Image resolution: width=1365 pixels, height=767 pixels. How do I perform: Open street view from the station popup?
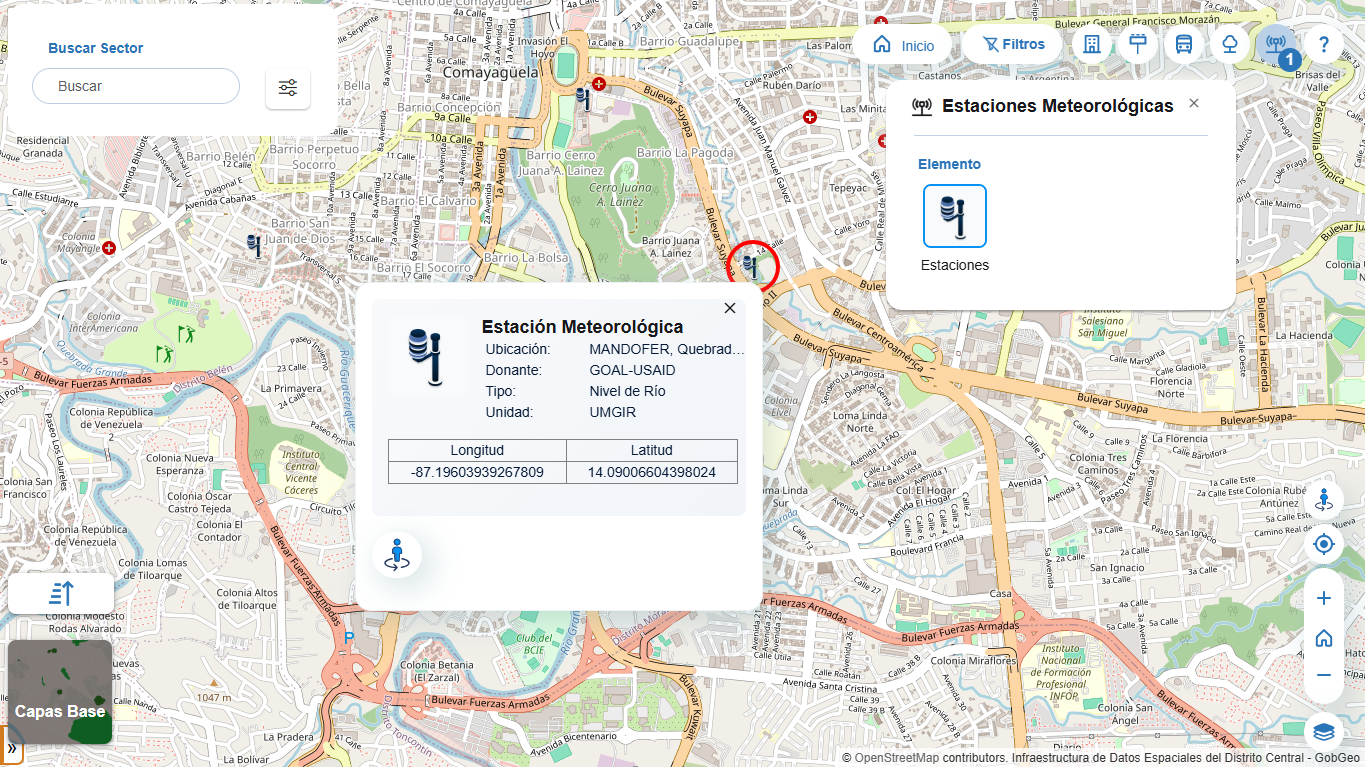click(397, 555)
